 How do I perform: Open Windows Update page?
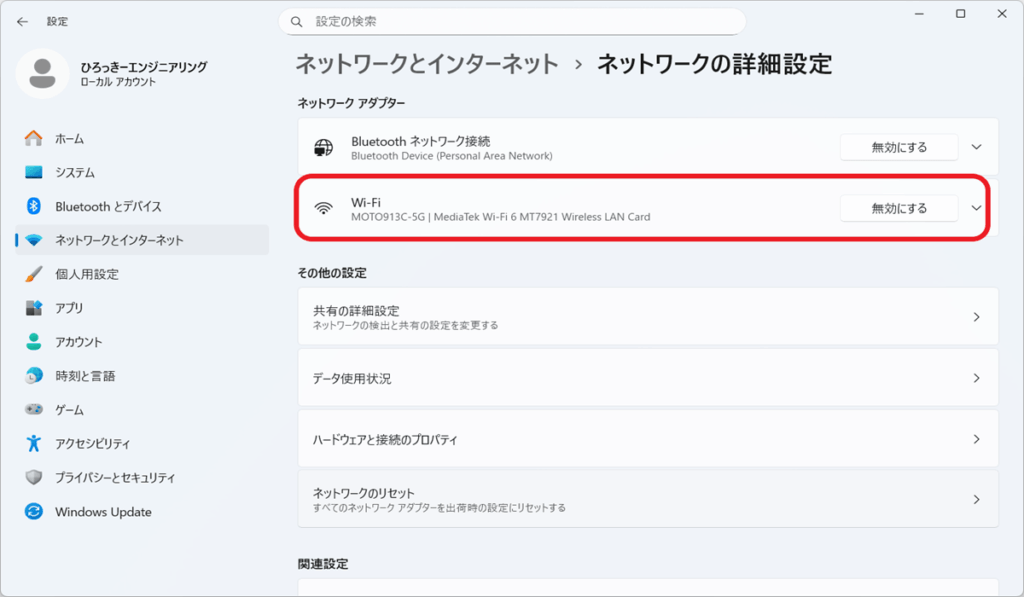point(142,511)
